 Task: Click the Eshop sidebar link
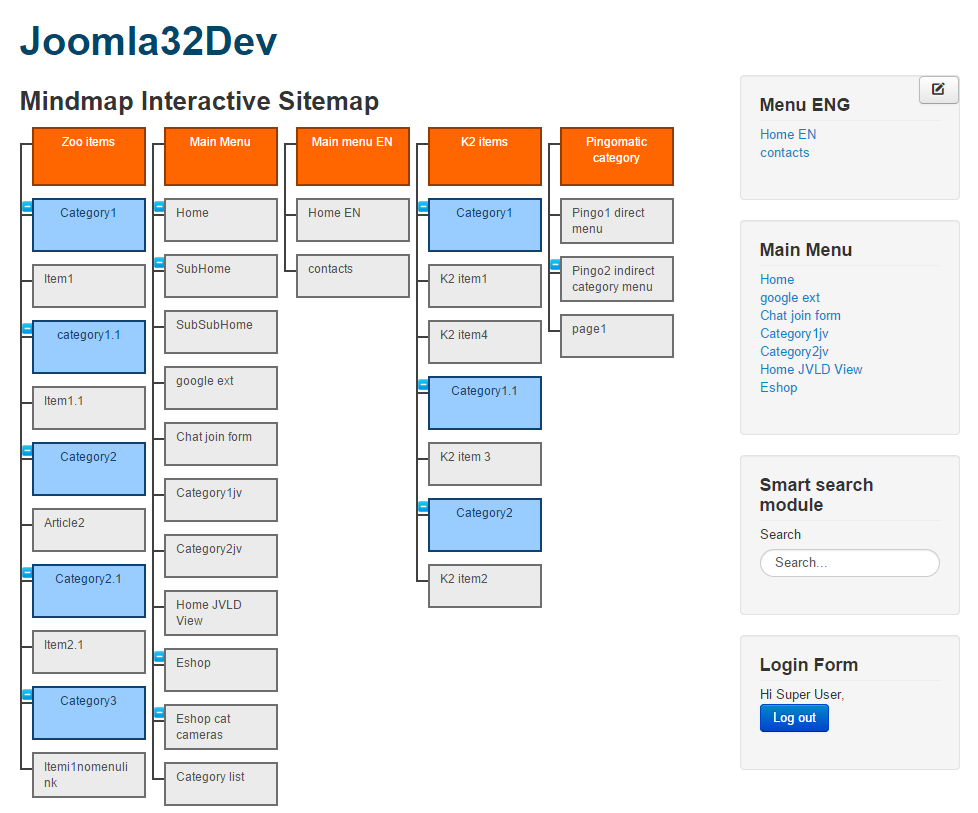click(778, 387)
